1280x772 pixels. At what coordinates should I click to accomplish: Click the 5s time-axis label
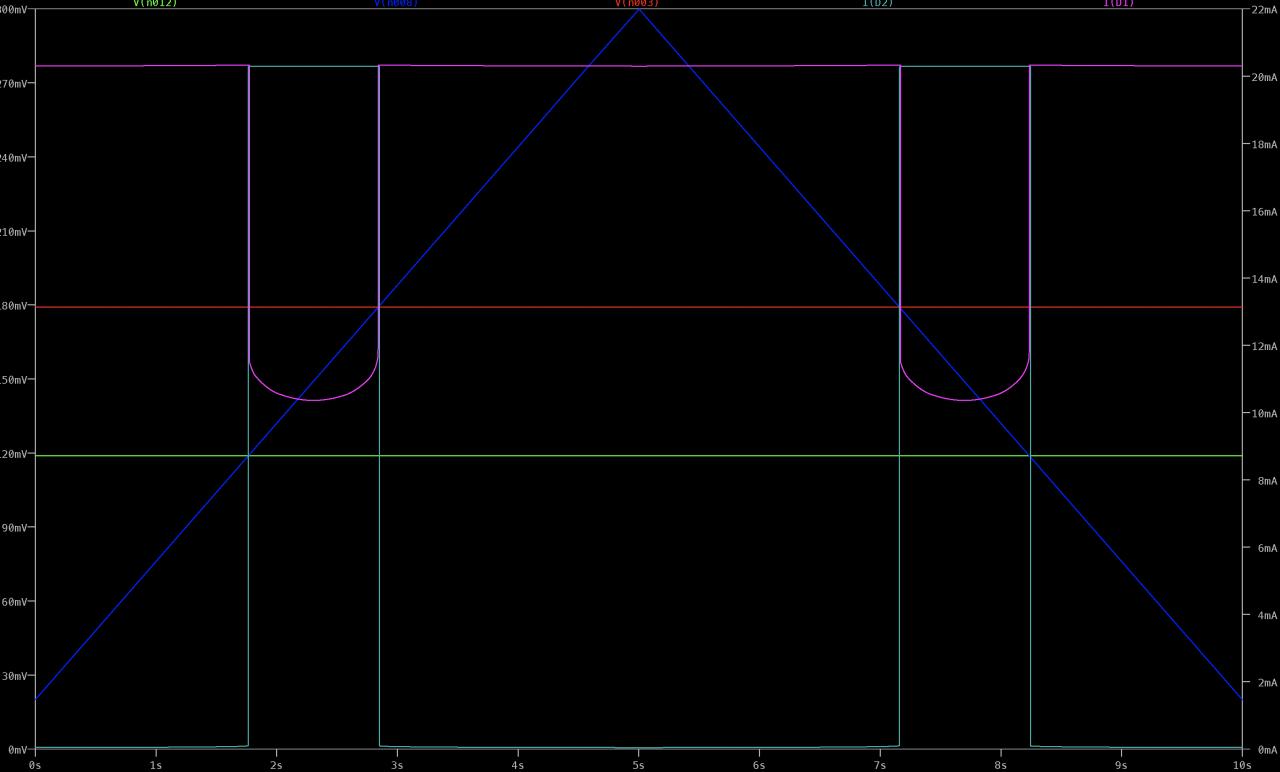pyautogui.click(x=639, y=765)
